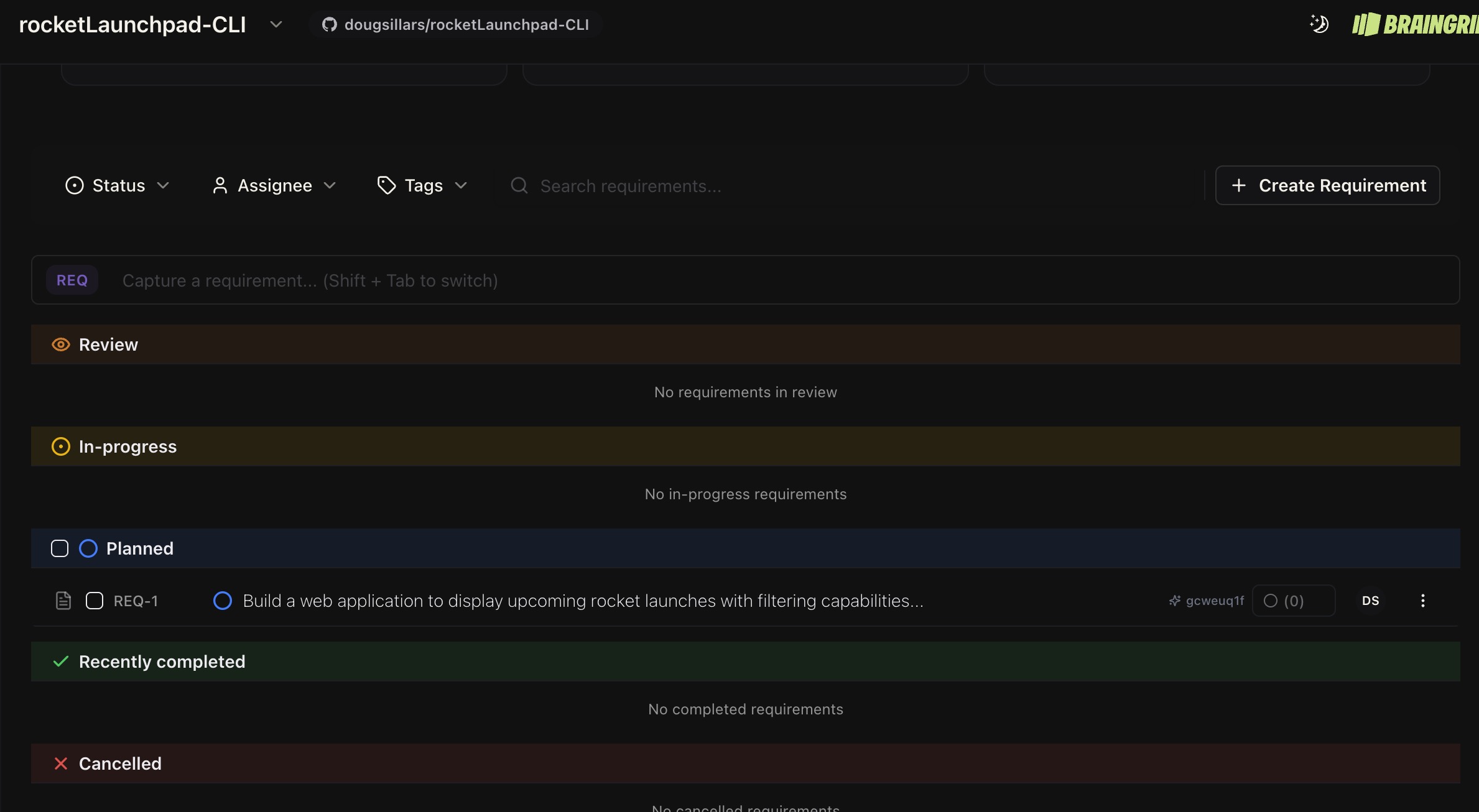The width and height of the screenshot is (1479, 812).
Task: Expand the project switcher chevron beside rocketLaunchpad-CLI
Action: pos(276,24)
